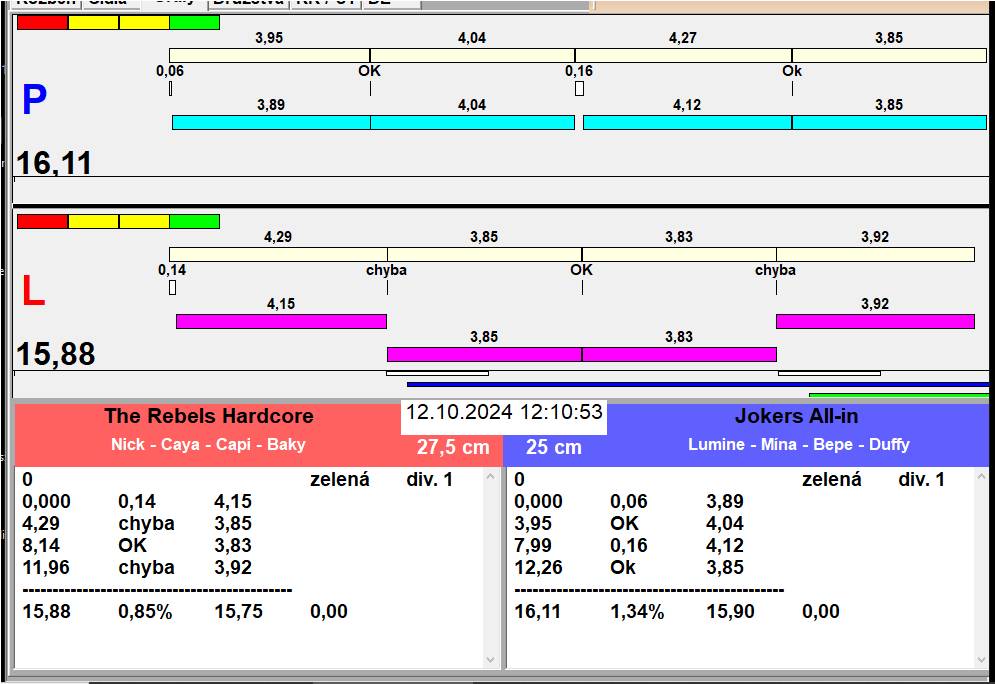Screen dimensions: 995x684
Task: Select the cyan 3,89 bar in lane P
Action: [272, 122]
